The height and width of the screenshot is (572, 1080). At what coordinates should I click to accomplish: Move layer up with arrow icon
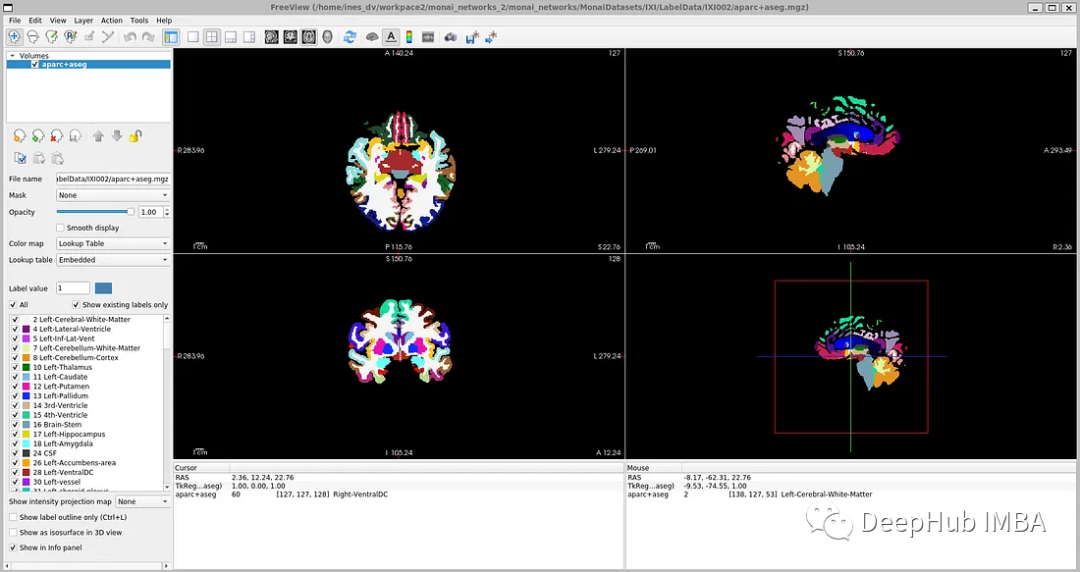[x=98, y=136]
